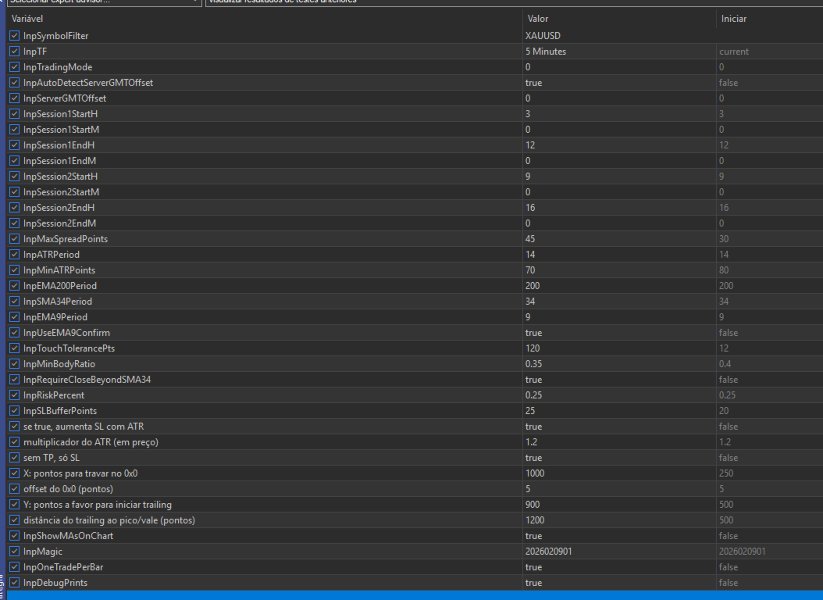Uncheck the InpSymbolFilter parameter
Screen dimensions: 823x600
(x=14, y=35)
